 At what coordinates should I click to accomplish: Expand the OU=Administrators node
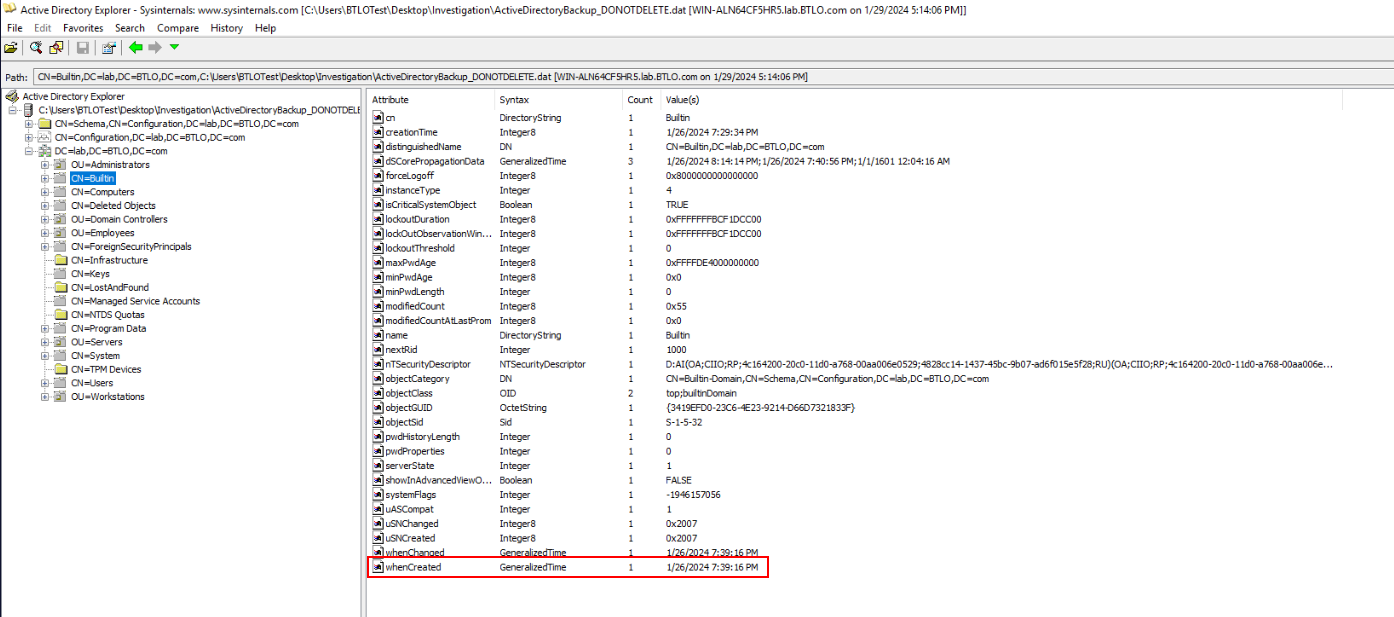pyautogui.click(x=46, y=165)
